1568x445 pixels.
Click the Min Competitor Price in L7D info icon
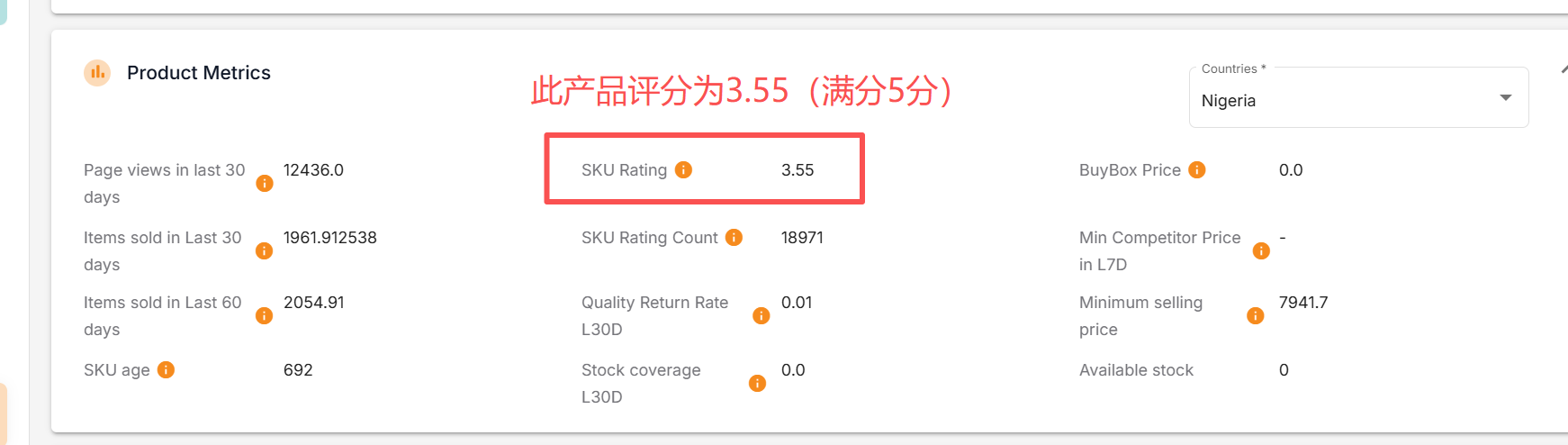click(1262, 250)
